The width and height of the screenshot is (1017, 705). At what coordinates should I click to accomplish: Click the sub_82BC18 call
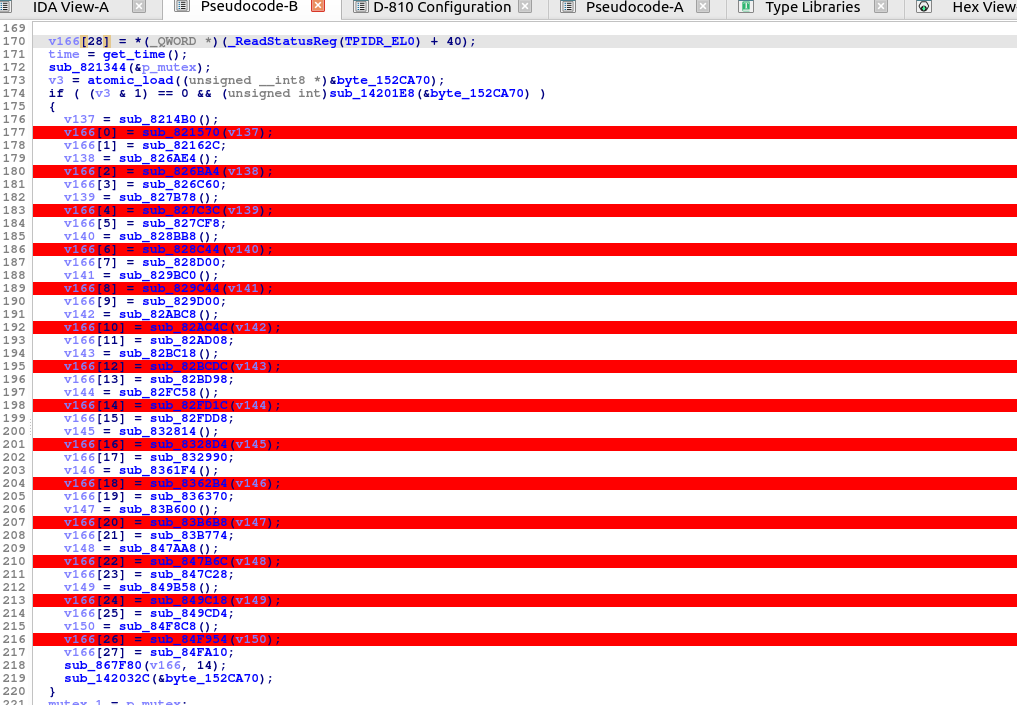(158, 353)
